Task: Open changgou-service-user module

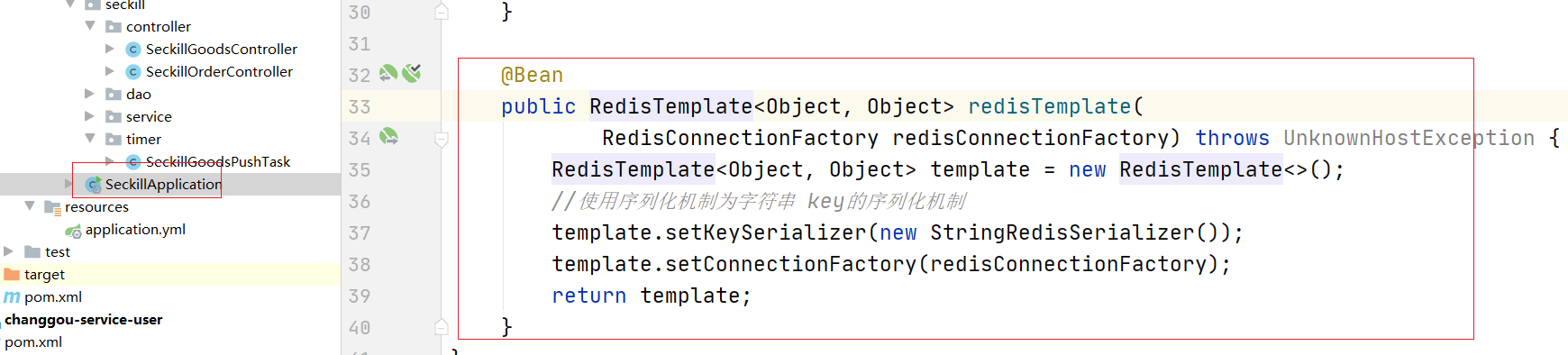Action: 84,320
